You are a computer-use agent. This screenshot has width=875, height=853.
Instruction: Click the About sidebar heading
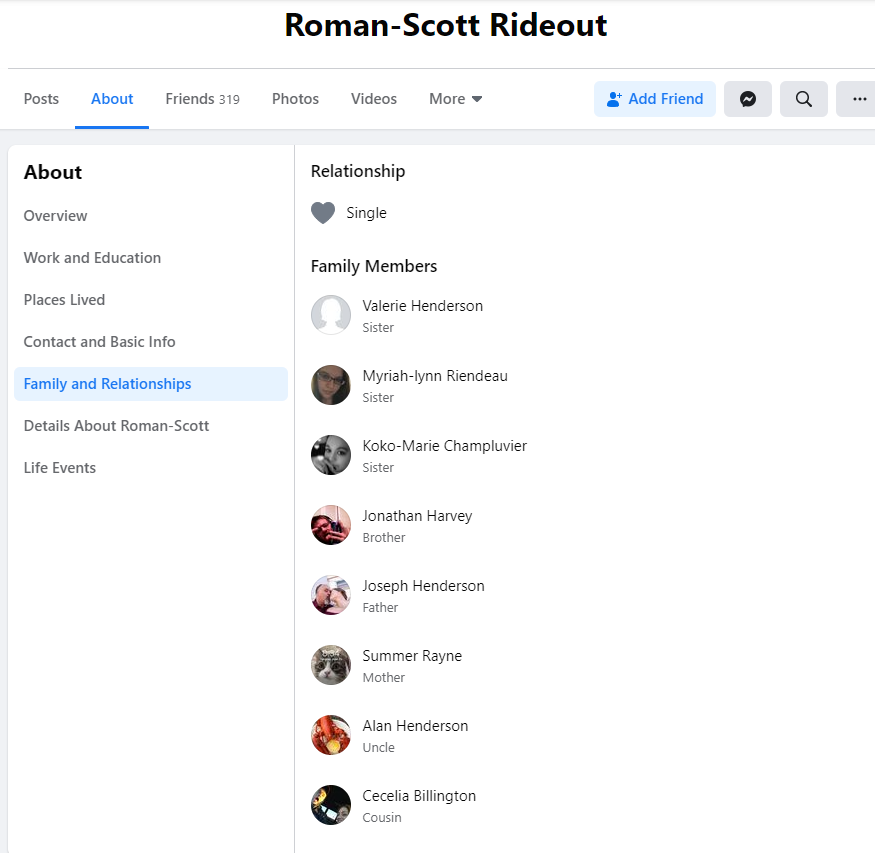[x=52, y=172]
